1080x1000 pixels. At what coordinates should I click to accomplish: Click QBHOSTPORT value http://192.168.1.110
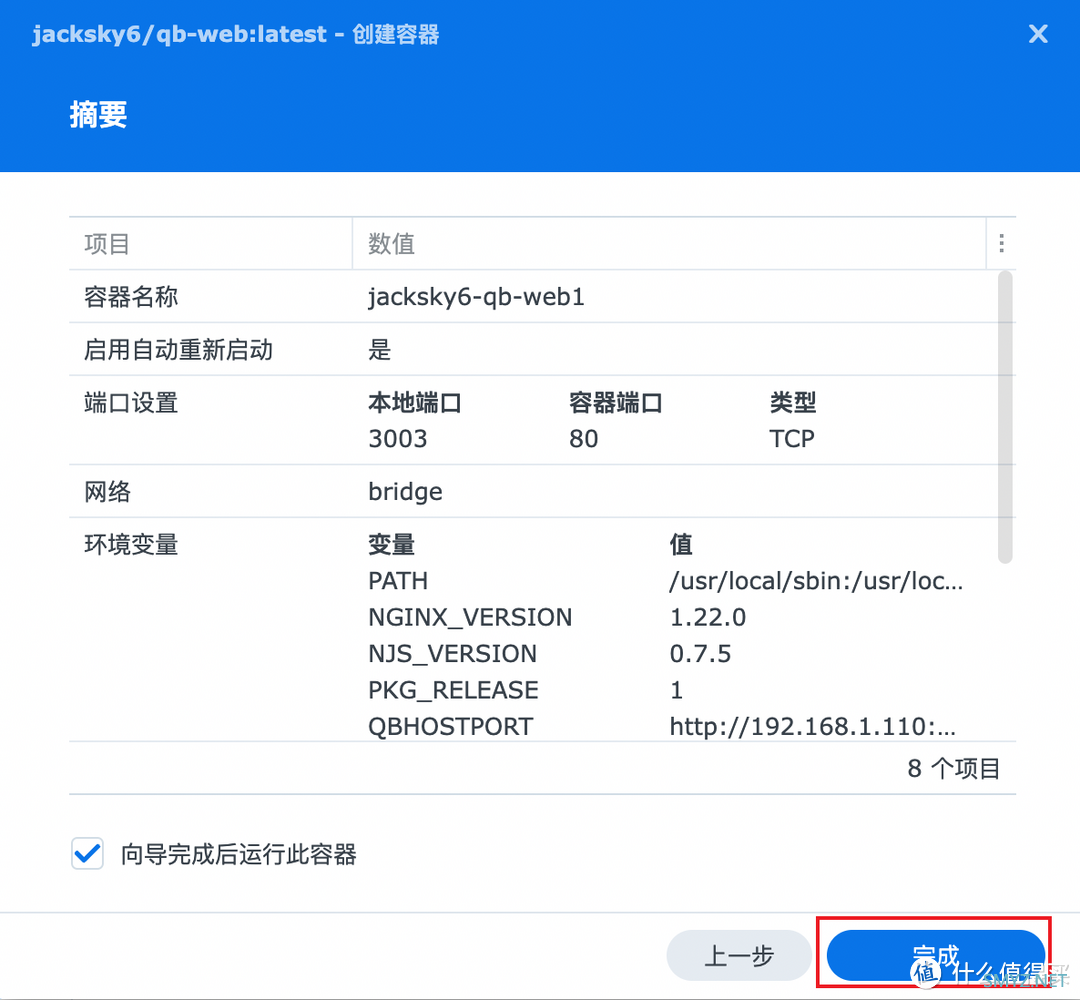[x=812, y=727]
